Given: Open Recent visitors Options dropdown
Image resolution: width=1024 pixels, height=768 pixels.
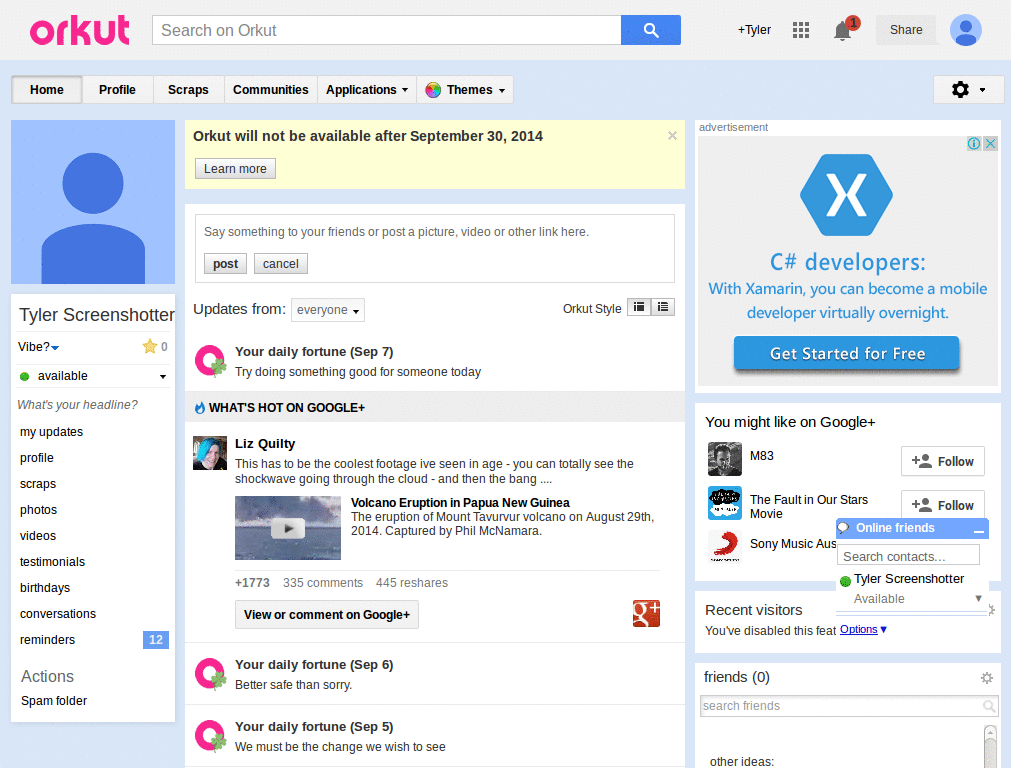Looking at the screenshot, I should pyautogui.click(x=863, y=630).
